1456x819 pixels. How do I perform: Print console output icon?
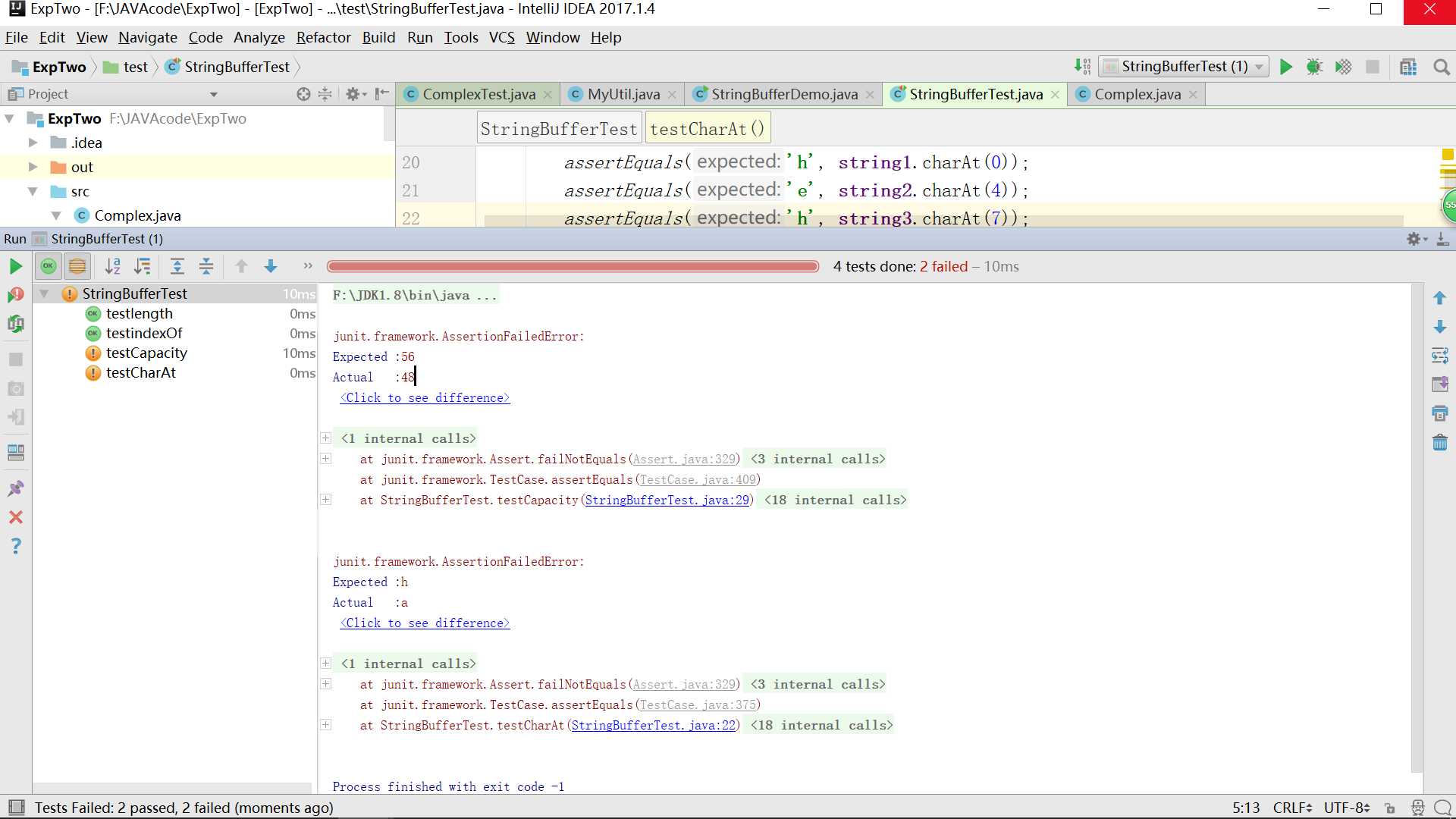(1439, 413)
